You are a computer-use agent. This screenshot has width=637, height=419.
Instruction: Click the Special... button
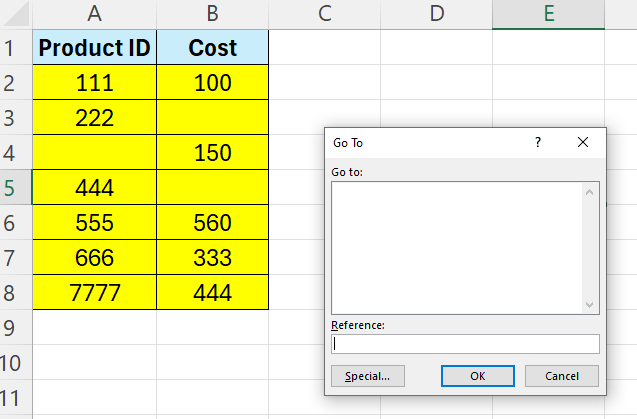coord(368,376)
